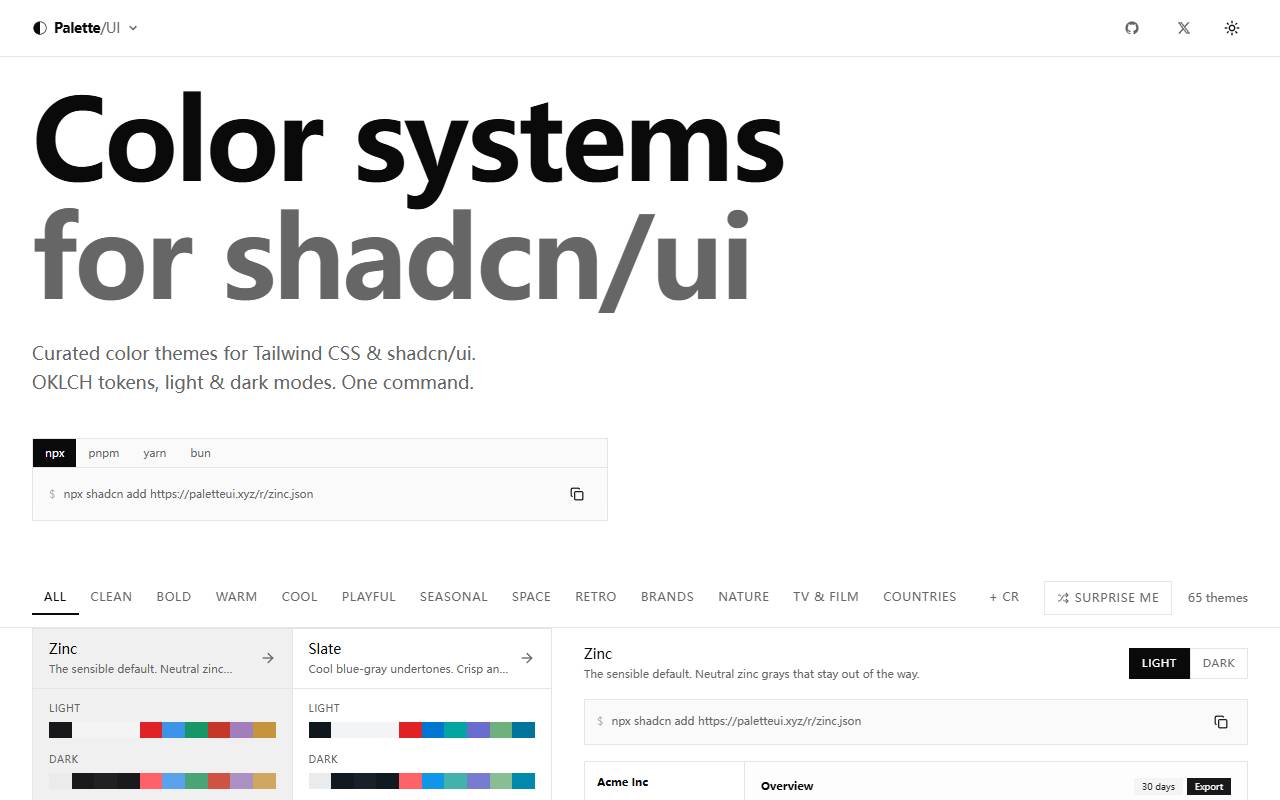Filter themes by NATURE
This screenshot has height=800, width=1280.
(x=744, y=597)
